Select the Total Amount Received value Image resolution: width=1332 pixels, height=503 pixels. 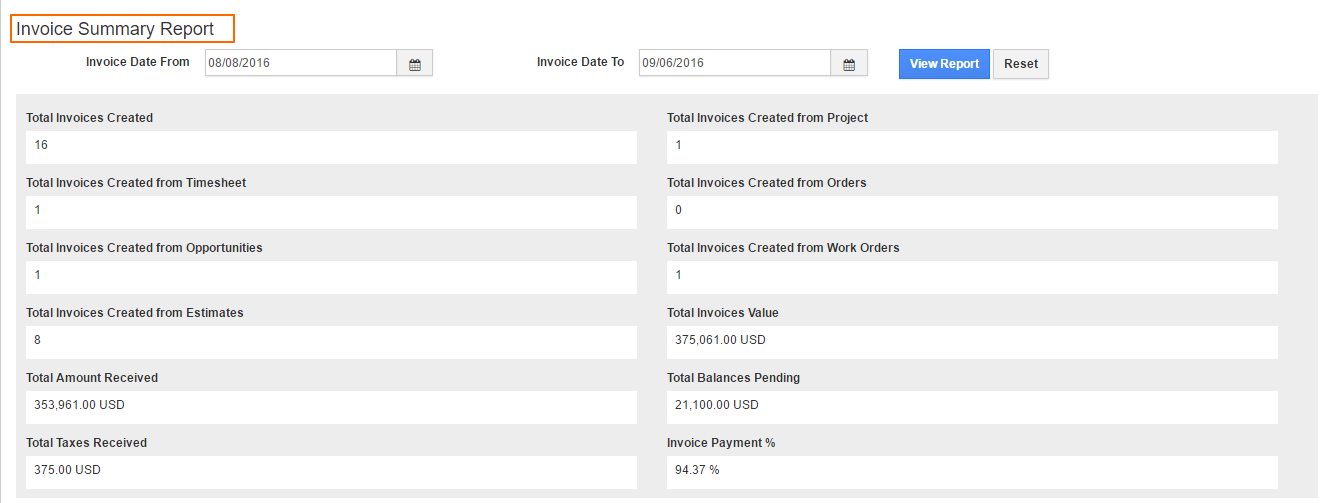coord(79,405)
